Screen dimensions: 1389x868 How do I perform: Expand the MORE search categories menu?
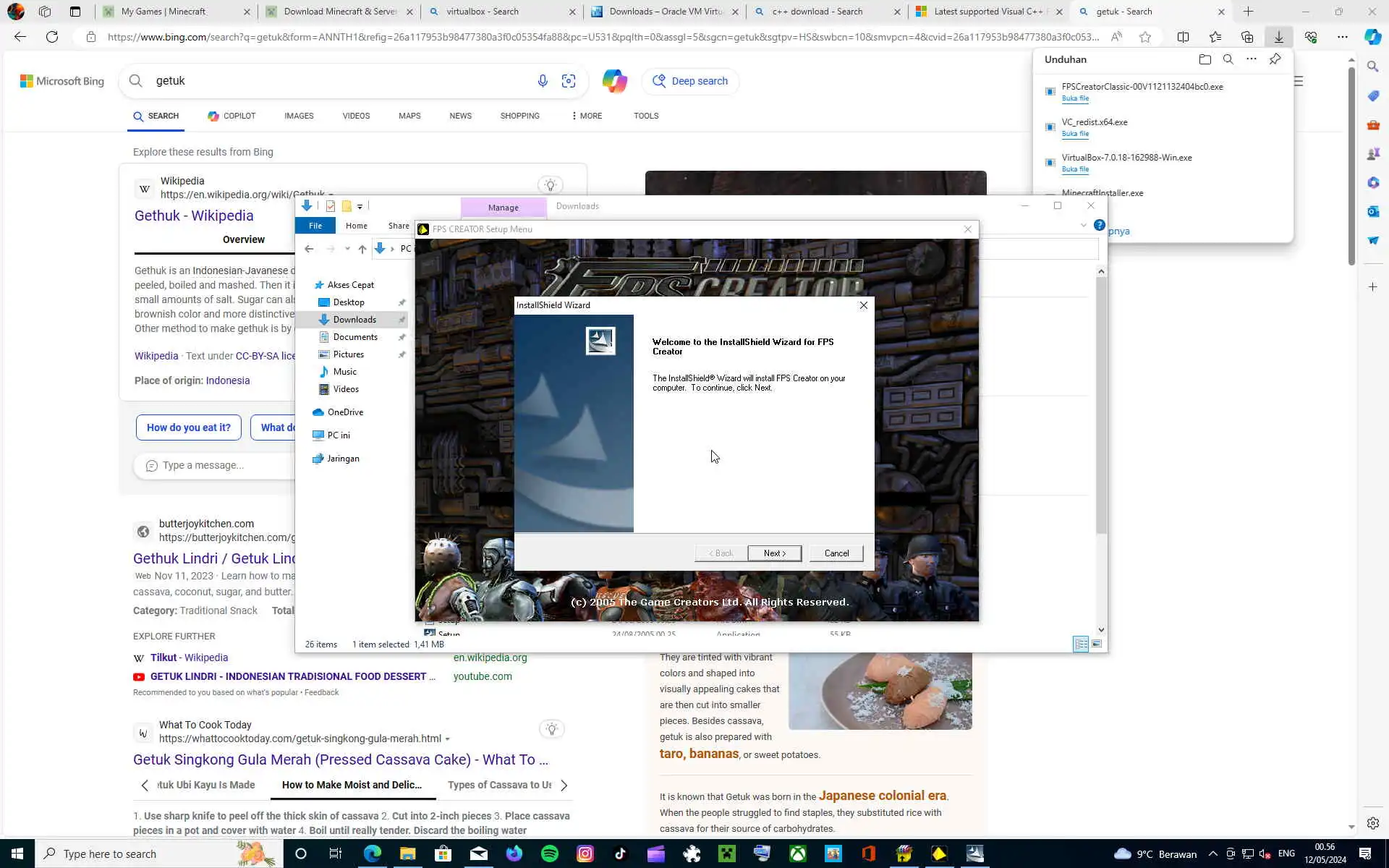click(586, 116)
